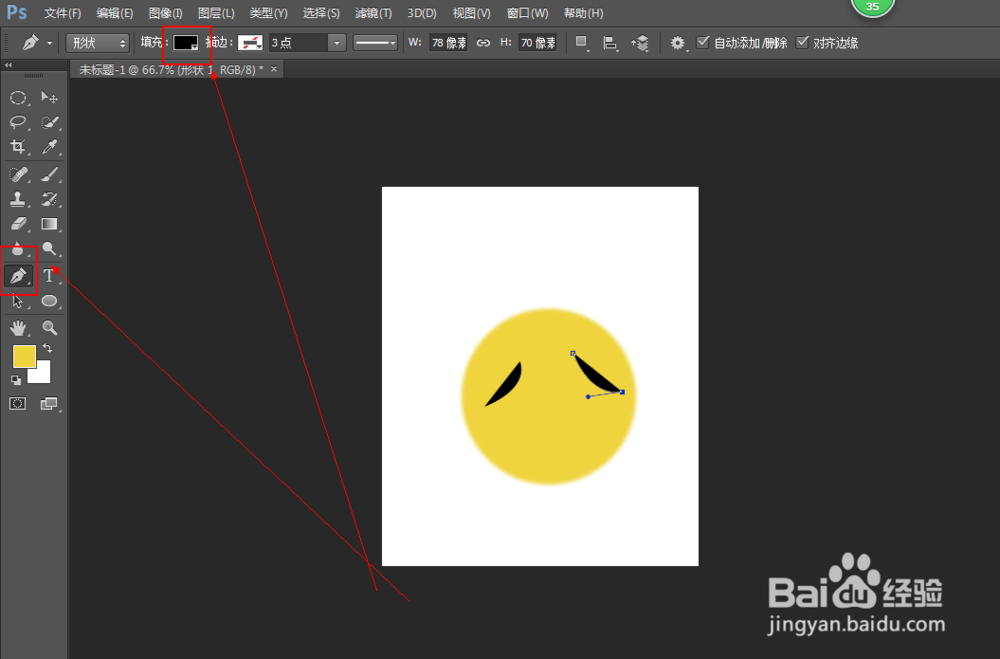Open the 形状 tool mode dropdown
This screenshot has width=1000, height=659.
(x=98, y=43)
